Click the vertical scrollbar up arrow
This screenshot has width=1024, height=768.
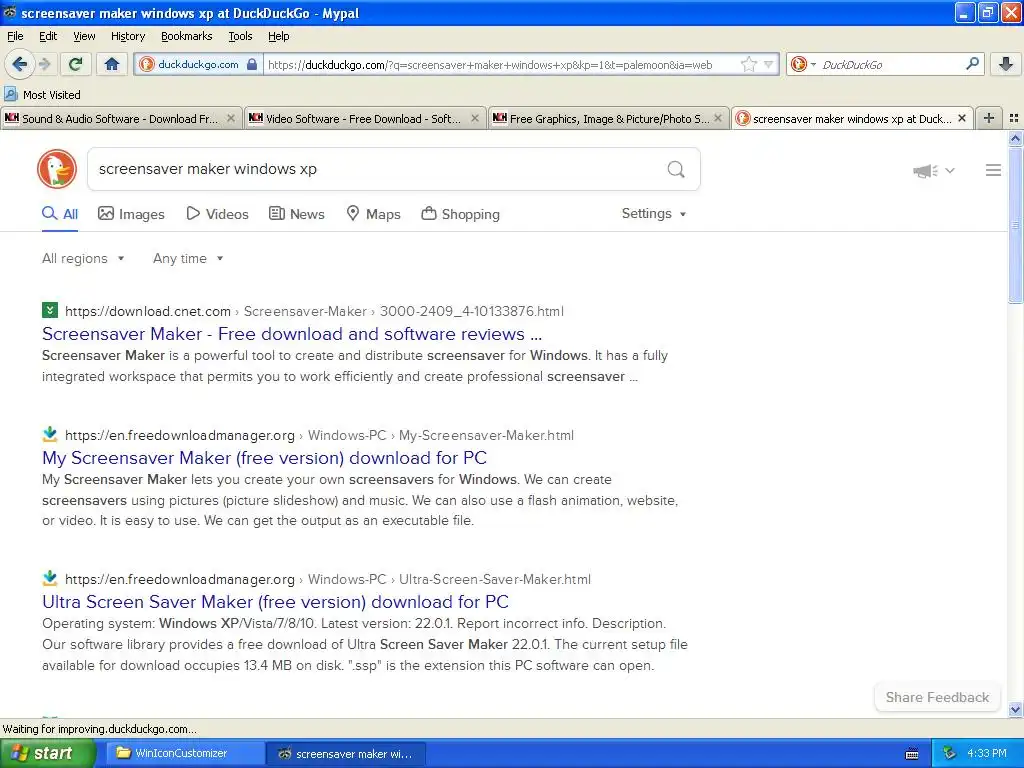(1015, 138)
